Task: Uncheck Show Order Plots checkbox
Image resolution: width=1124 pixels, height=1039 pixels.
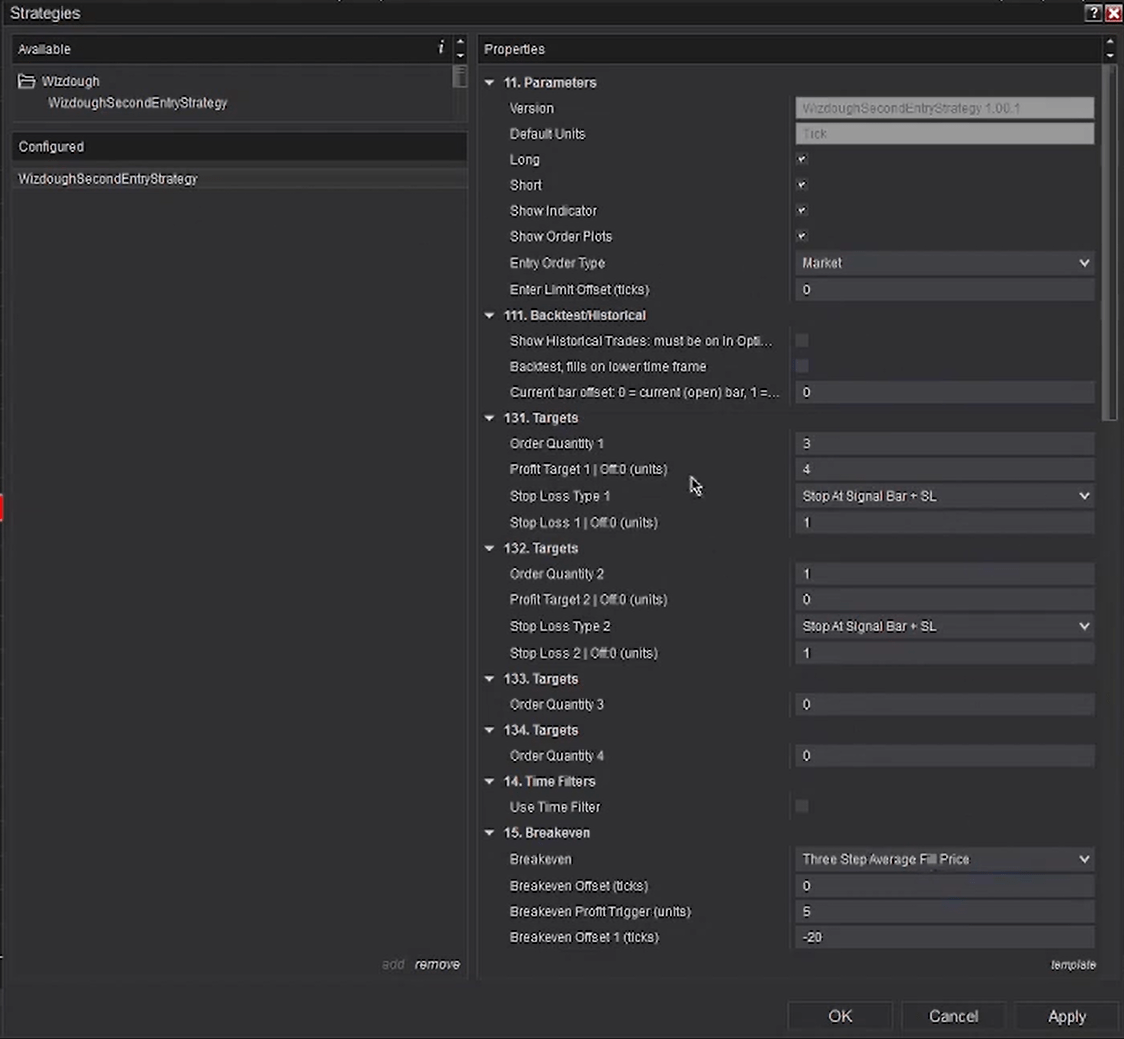Action: 801,236
